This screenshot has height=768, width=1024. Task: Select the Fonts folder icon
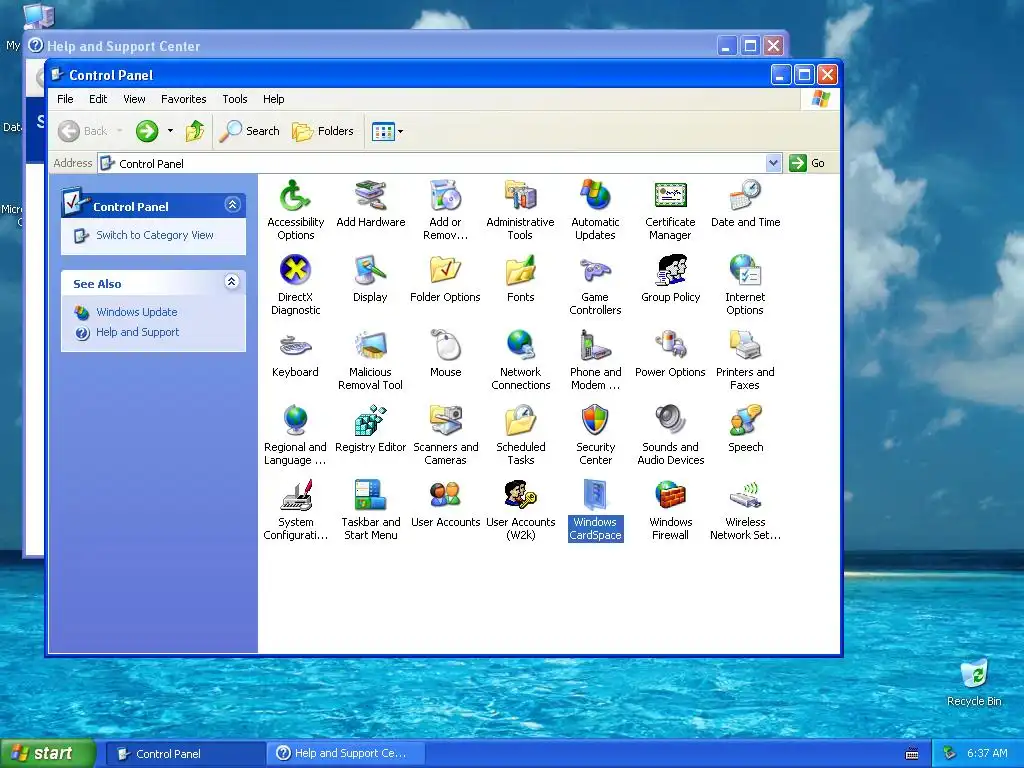coord(520,270)
